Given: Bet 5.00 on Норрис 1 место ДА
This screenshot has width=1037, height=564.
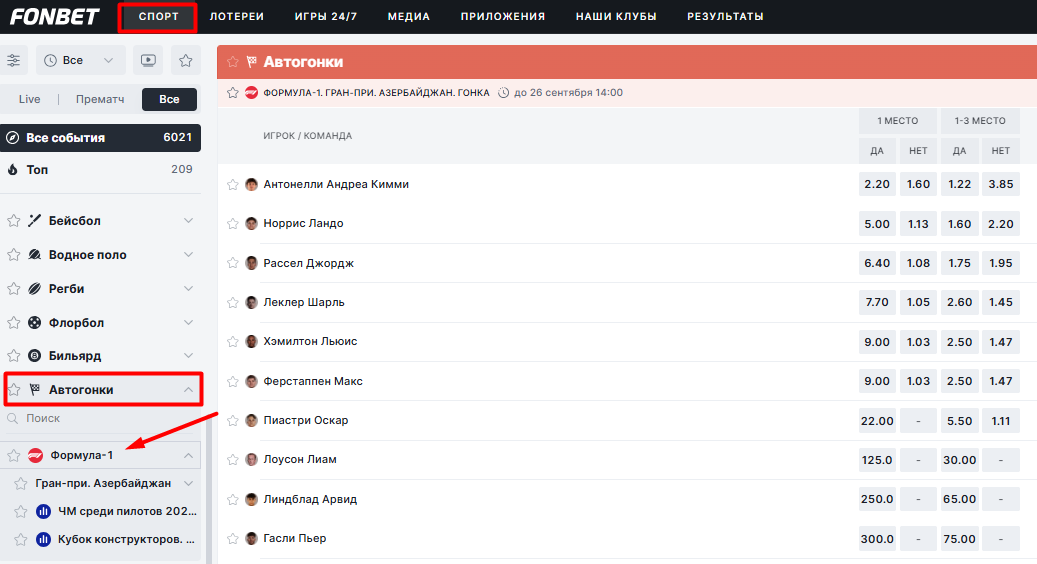Looking at the screenshot, I should (877, 224).
